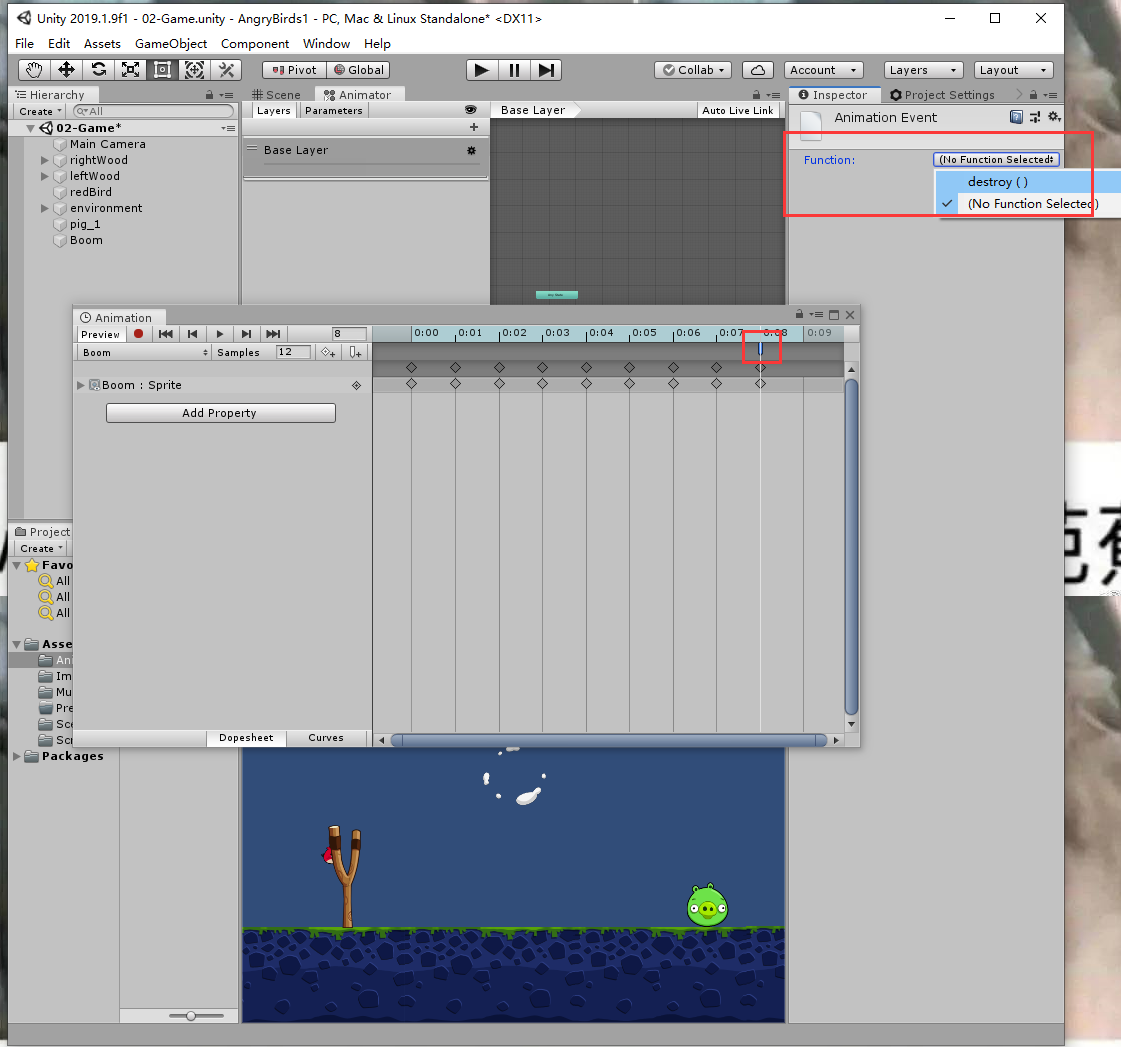The width and height of the screenshot is (1121, 1047).
Task: Click Add Property button
Action: pos(220,413)
